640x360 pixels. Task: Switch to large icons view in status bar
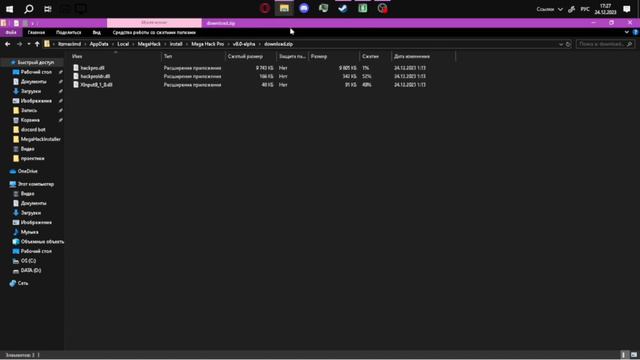633,355
